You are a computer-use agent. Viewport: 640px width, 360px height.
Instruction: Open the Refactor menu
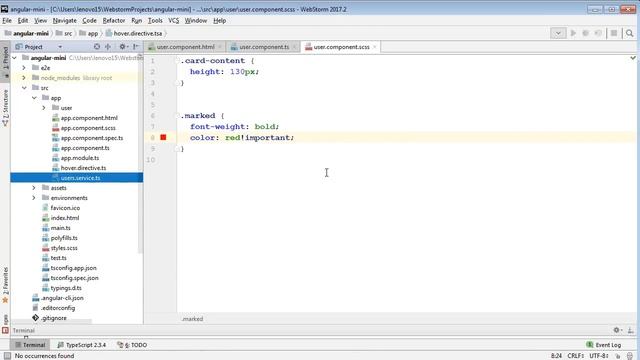pyautogui.click(x=113, y=20)
